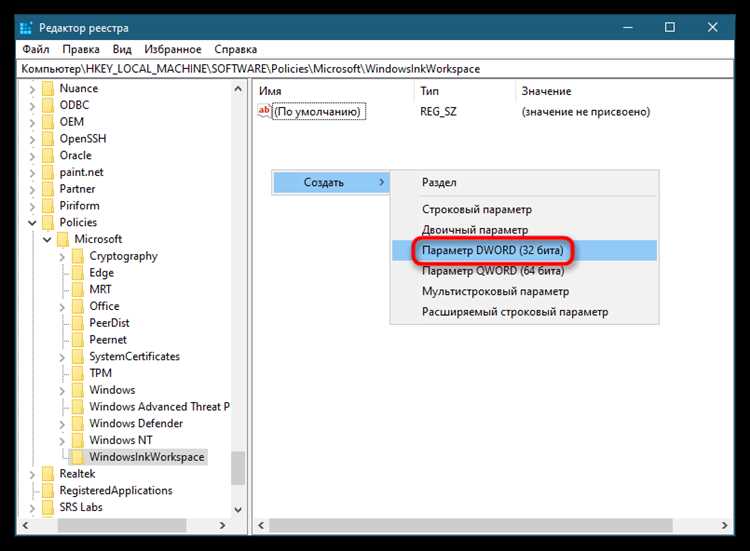Expand the Office key
This screenshot has height=551, width=750.
click(x=62, y=307)
